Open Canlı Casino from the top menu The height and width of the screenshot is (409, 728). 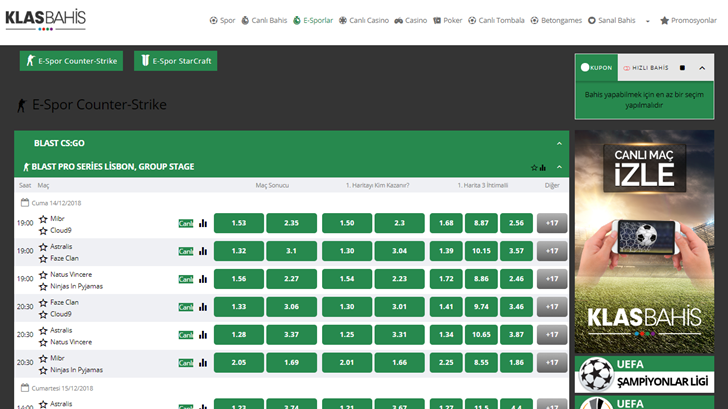click(364, 20)
